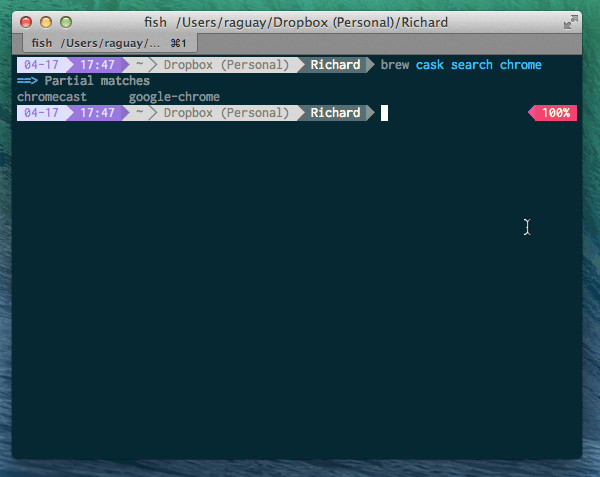The image size is (600, 477).
Task: Click the 'Partial matches' output line
Action: pos(97,81)
